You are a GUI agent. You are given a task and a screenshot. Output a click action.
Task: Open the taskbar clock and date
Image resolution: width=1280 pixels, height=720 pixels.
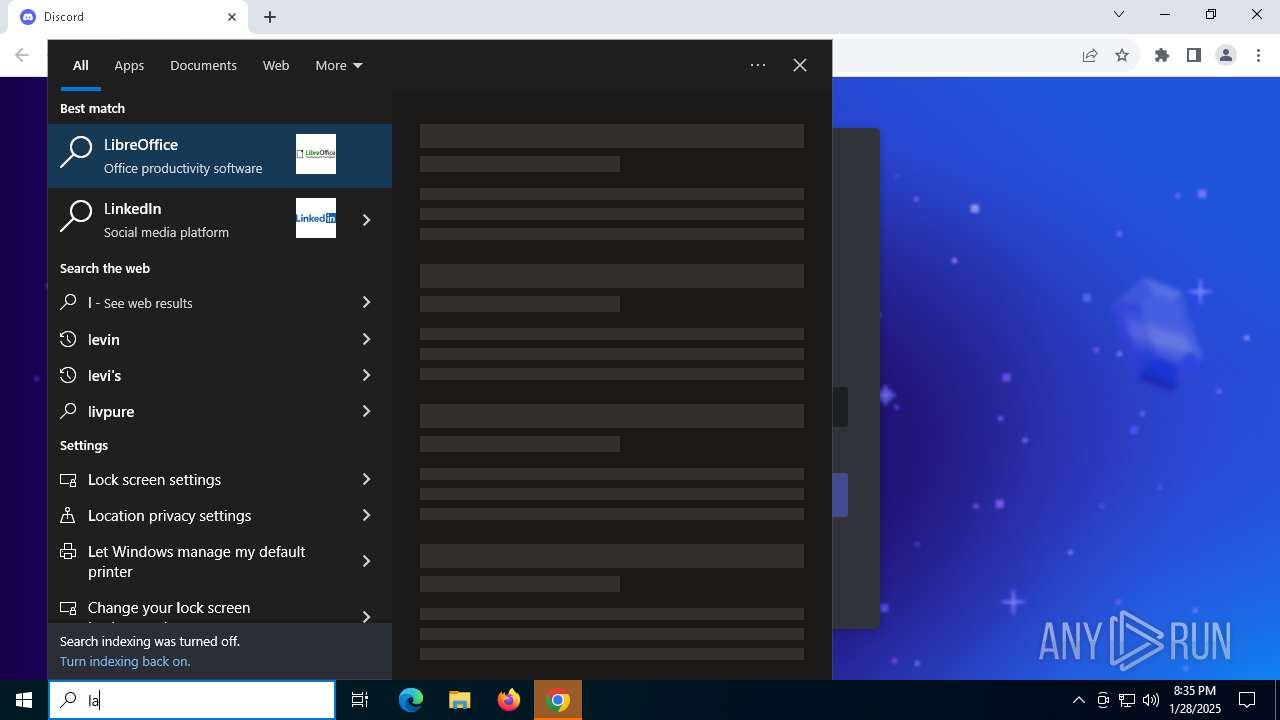1195,700
